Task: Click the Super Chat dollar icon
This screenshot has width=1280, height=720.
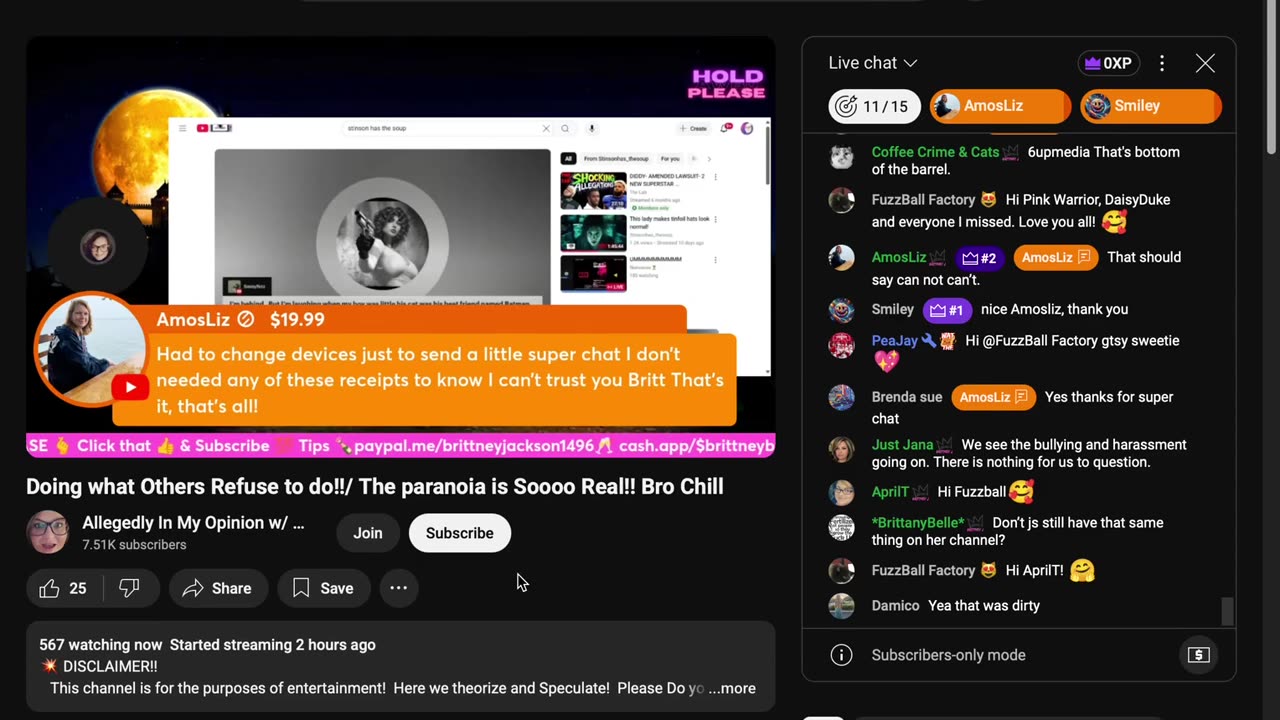Action: pos(1198,655)
